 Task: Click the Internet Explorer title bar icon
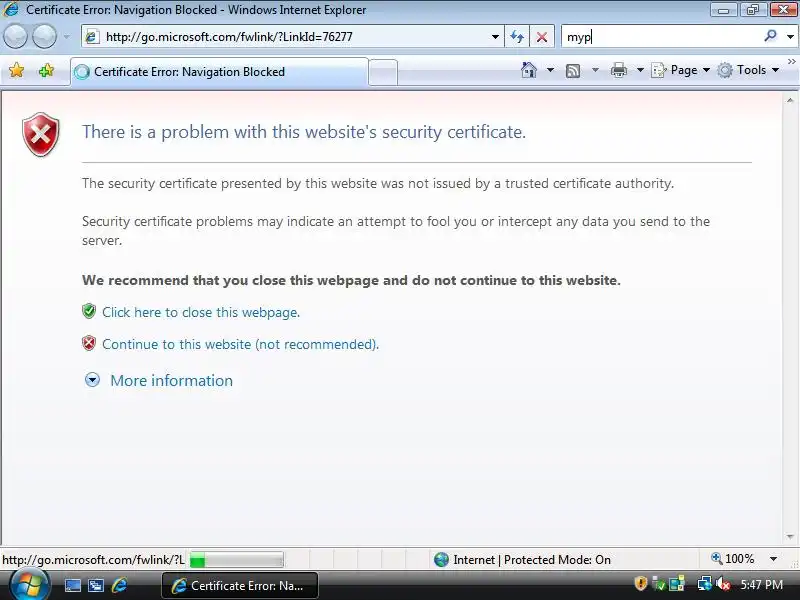(11, 9)
